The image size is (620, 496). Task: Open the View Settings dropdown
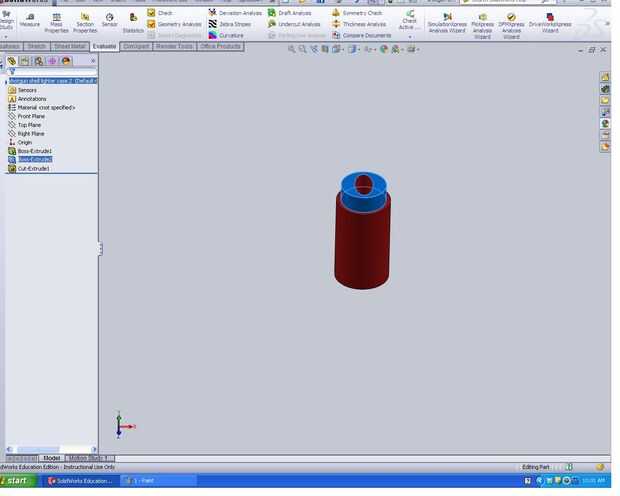(x=413, y=49)
